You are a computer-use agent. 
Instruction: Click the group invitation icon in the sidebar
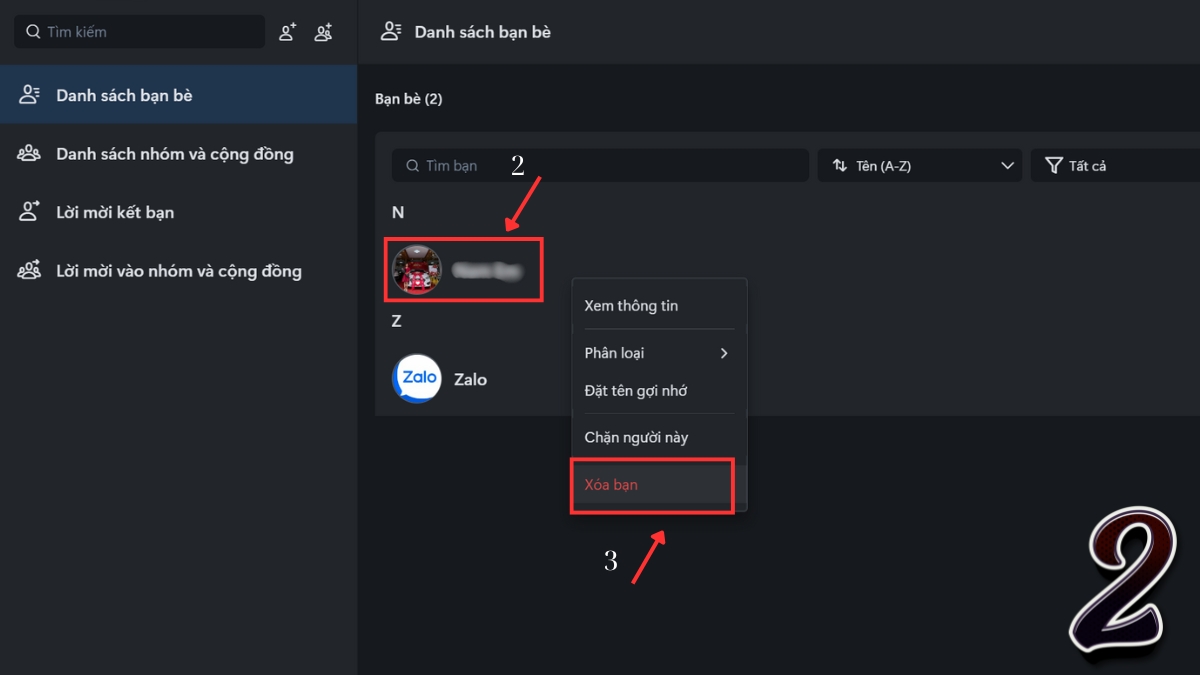pos(29,271)
